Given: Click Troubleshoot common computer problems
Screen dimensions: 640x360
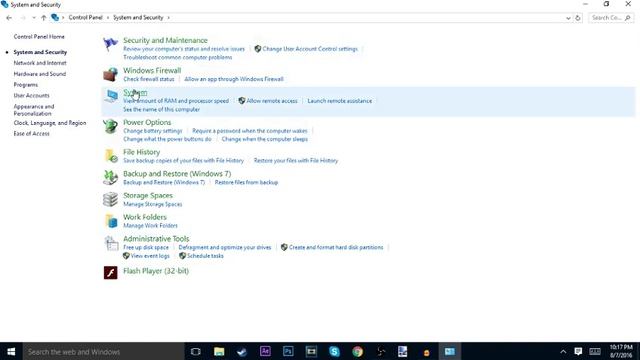Looking at the screenshot, I should pos(178,58).
